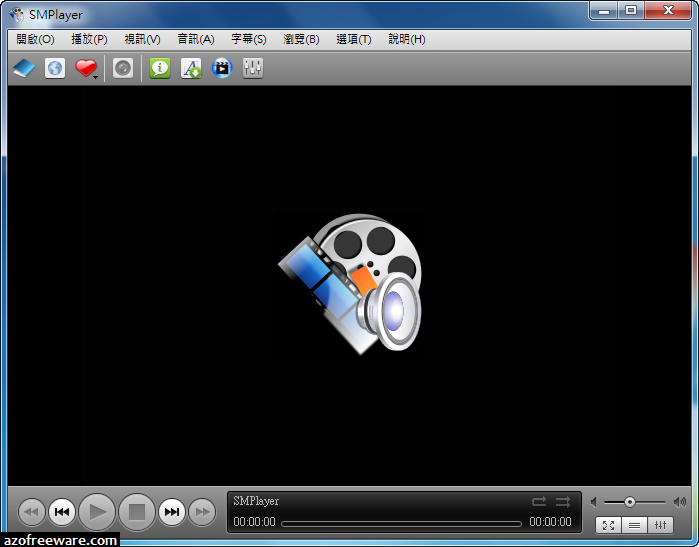Viewport: 699px width, 547px height.
Task: Click the SMPlayer logo in video area
Action: (x=350, y=284)
